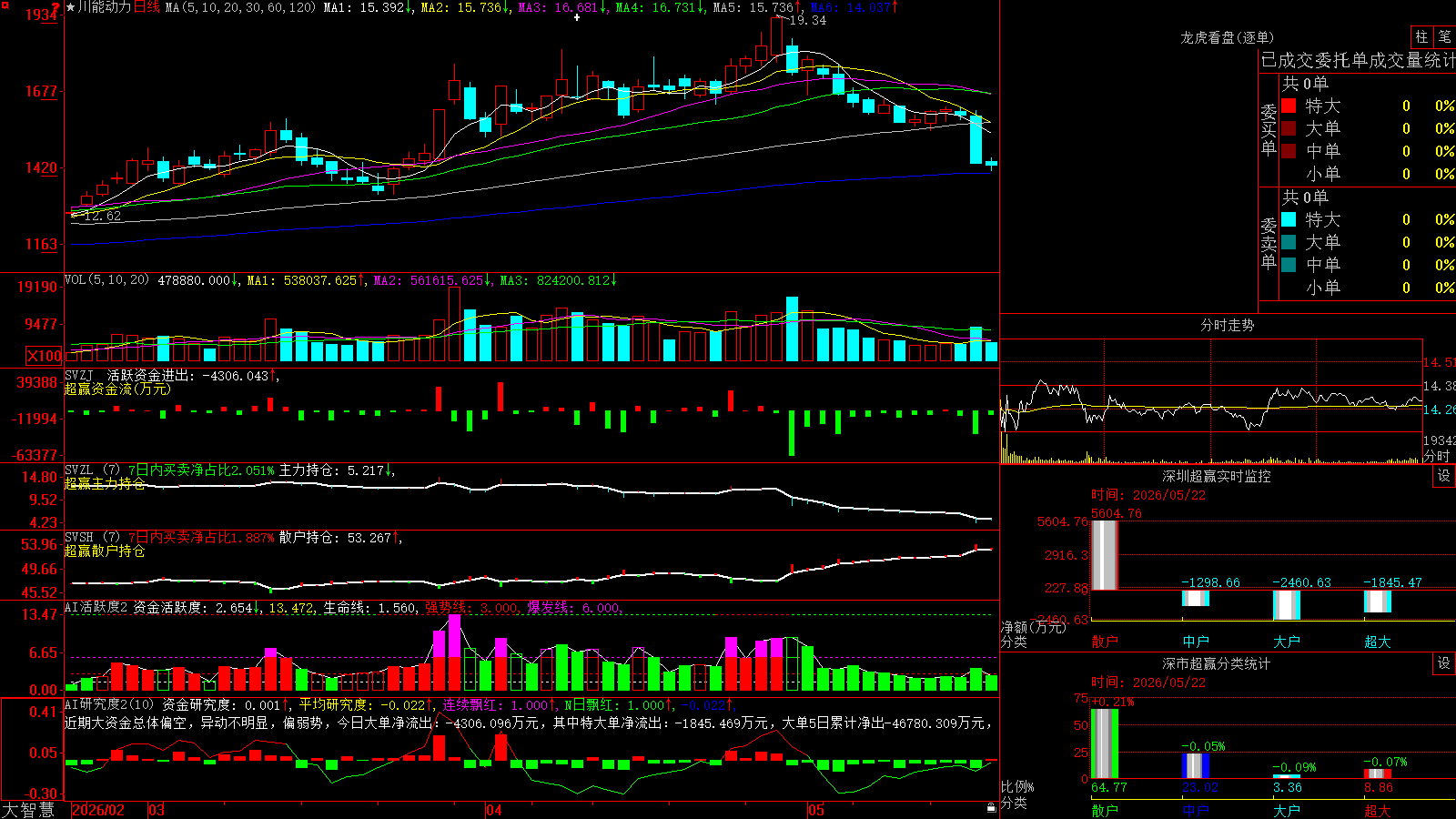This screenshot has height=819, width=1456.
Task: Click the 活跃资金进出: -4306.043 value
Action: 187,375
